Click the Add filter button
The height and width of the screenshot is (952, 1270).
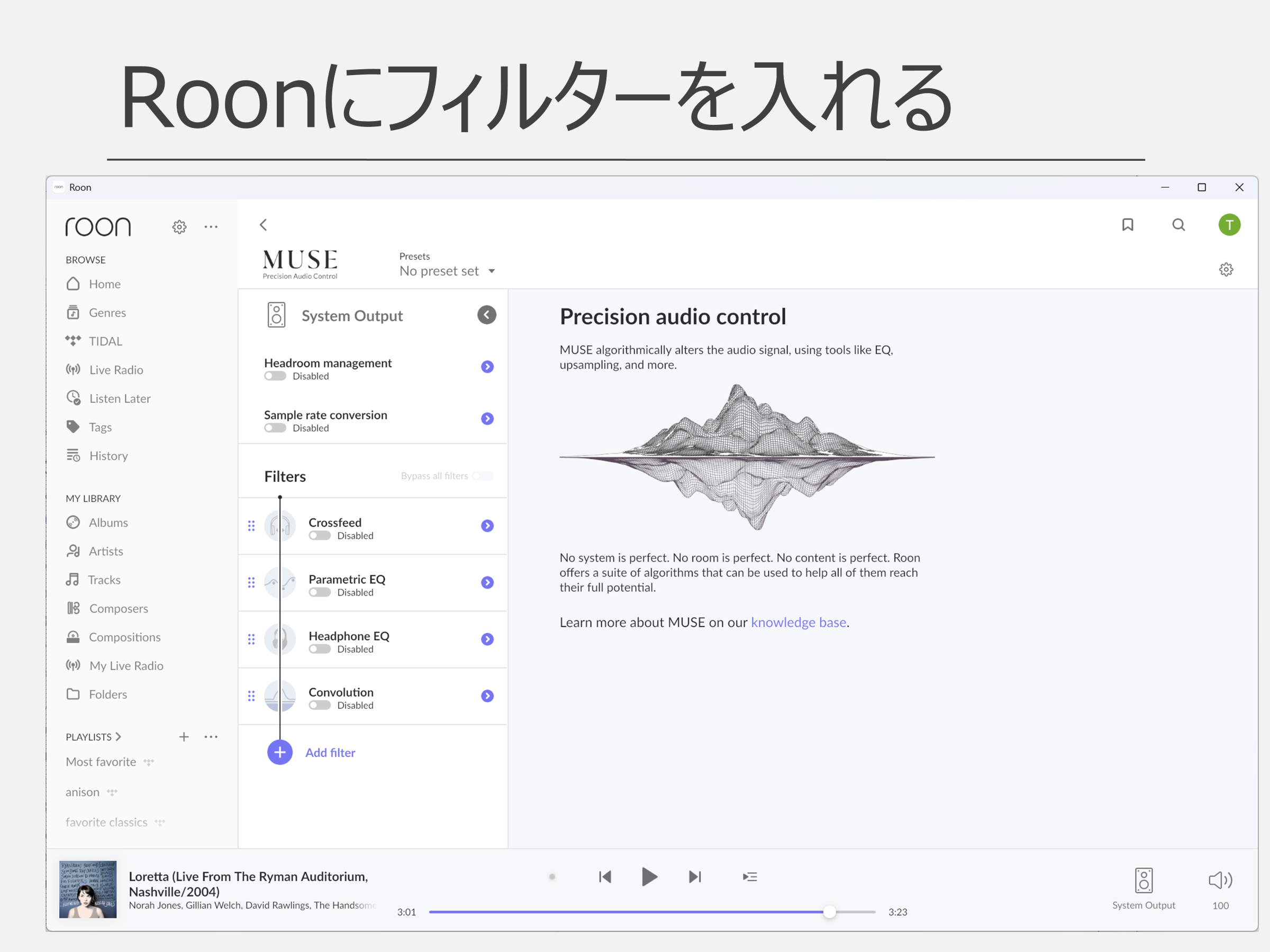[x=279, y=752]
